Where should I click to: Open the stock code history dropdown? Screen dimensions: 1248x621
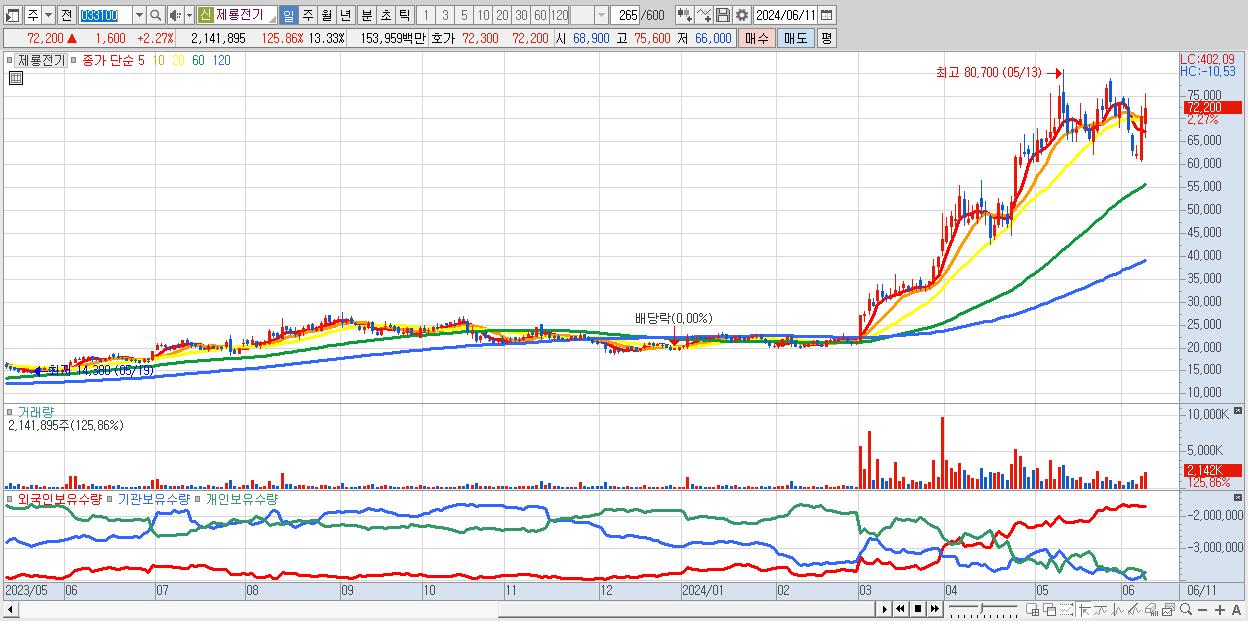click(139, 15)
